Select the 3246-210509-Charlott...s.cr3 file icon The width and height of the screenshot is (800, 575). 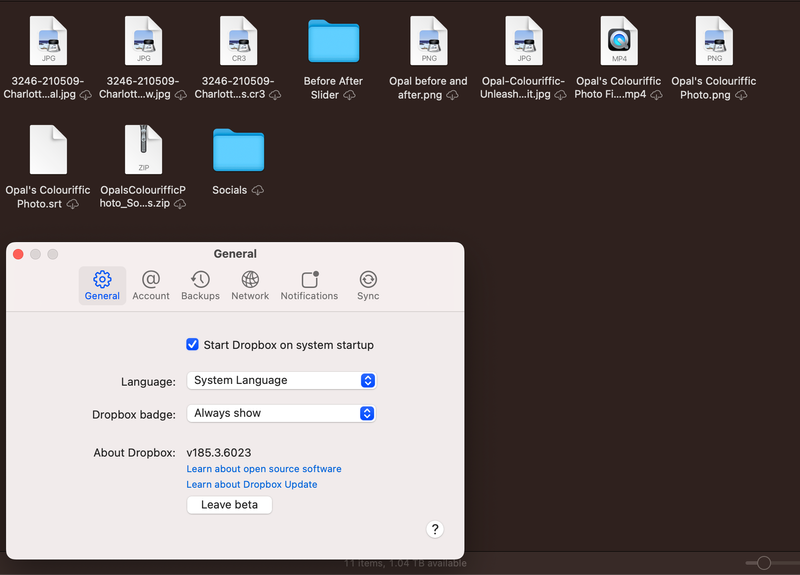pyautogui.click(x=238, y=41)
